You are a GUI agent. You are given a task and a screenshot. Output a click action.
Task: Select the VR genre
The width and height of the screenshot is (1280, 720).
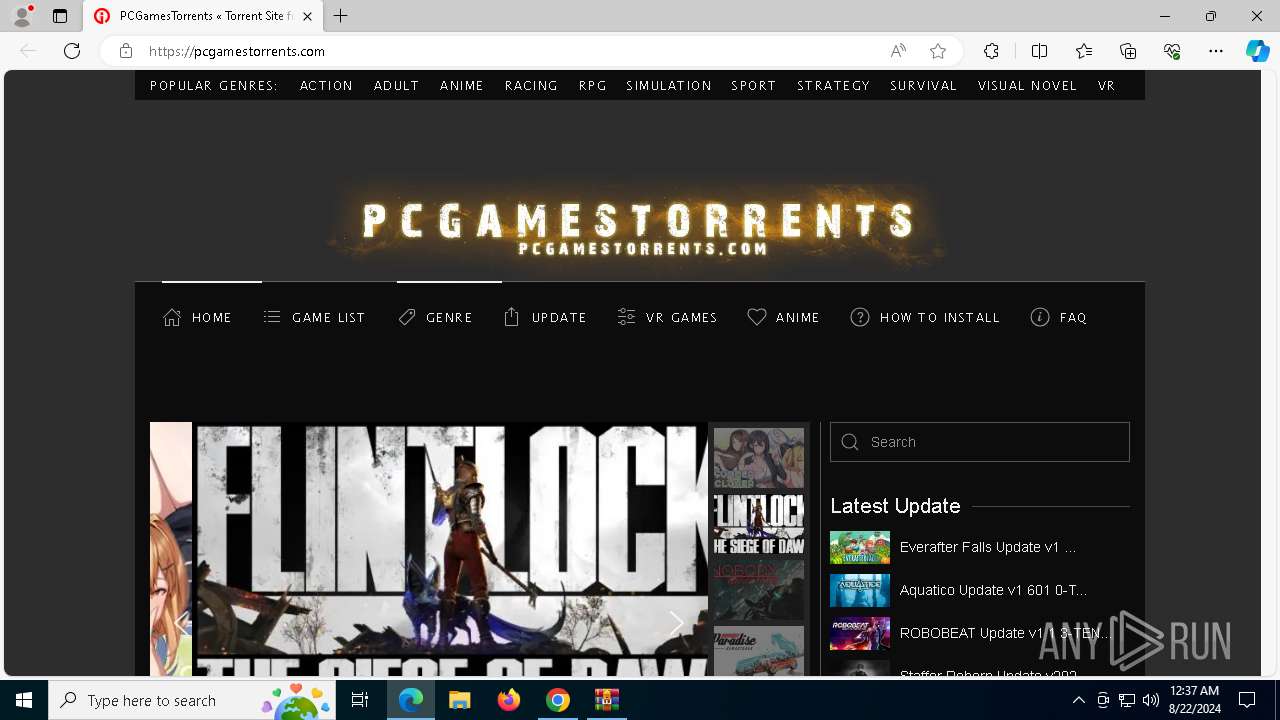coord(1106,86)
